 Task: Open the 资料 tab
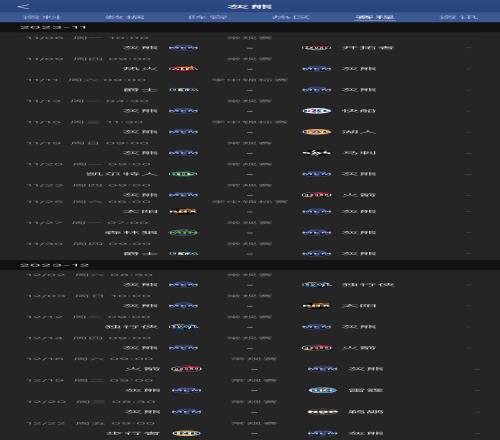pos(41,17)
